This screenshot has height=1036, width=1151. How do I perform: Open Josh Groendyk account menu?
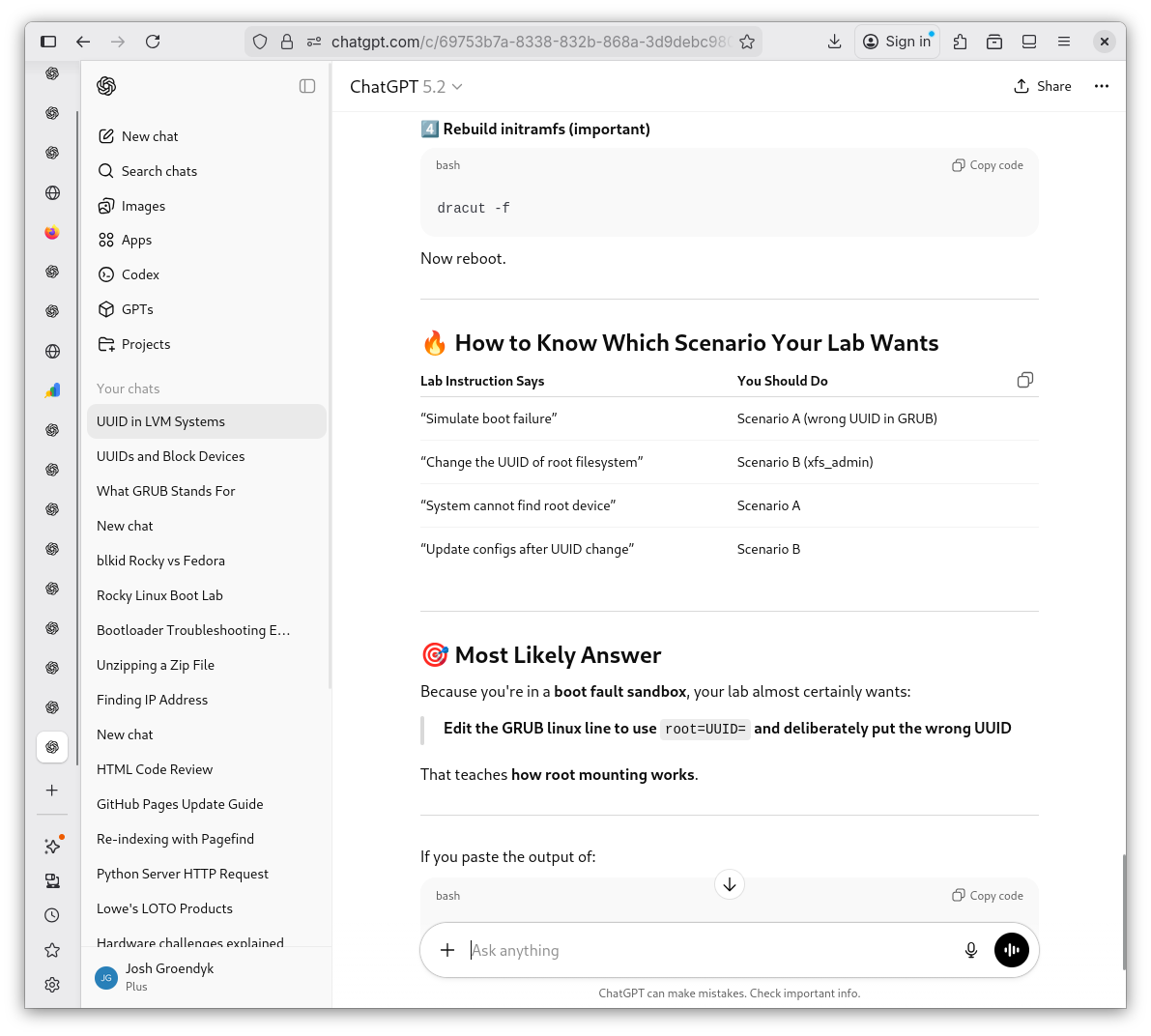coord(169,976)
